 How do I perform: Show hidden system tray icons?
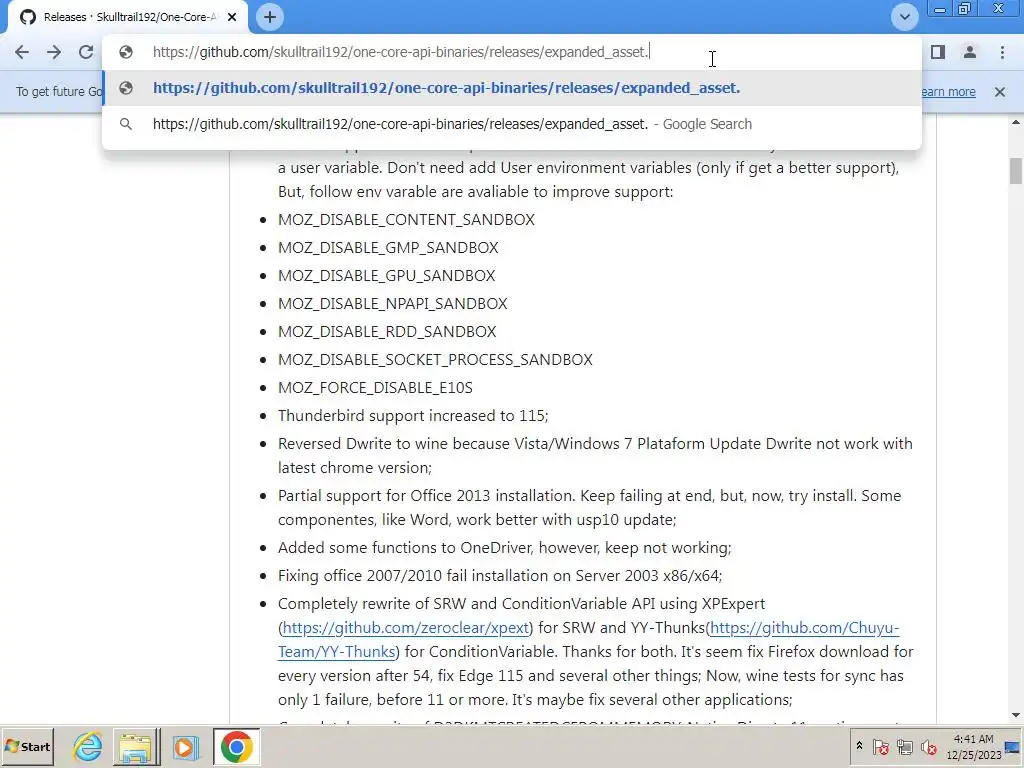(859, 746)
